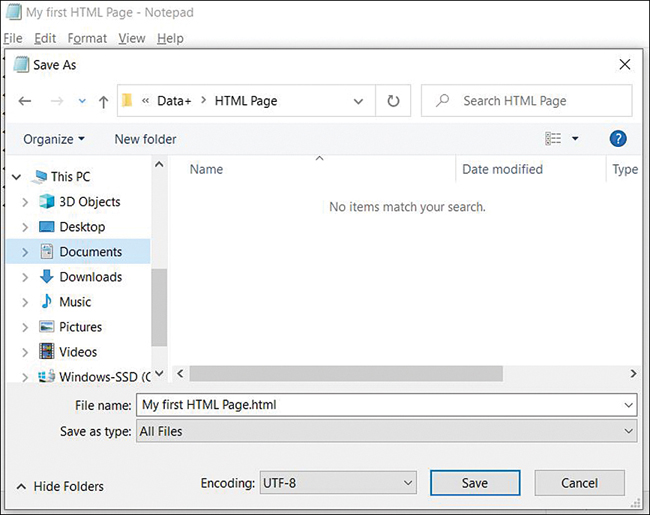This screenshot has height=515, width=650.
Task: Click the Notepad icon in Save As title
Action: (x=21, y=64)
